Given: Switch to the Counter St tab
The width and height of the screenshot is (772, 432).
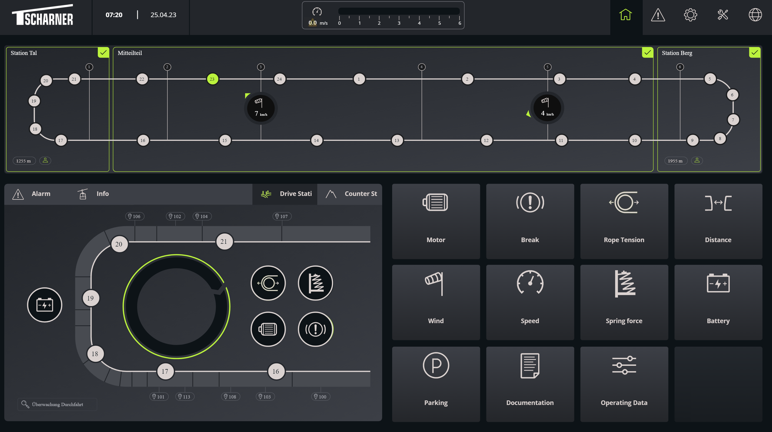Looking at the screenshot, I should [351, 194].
